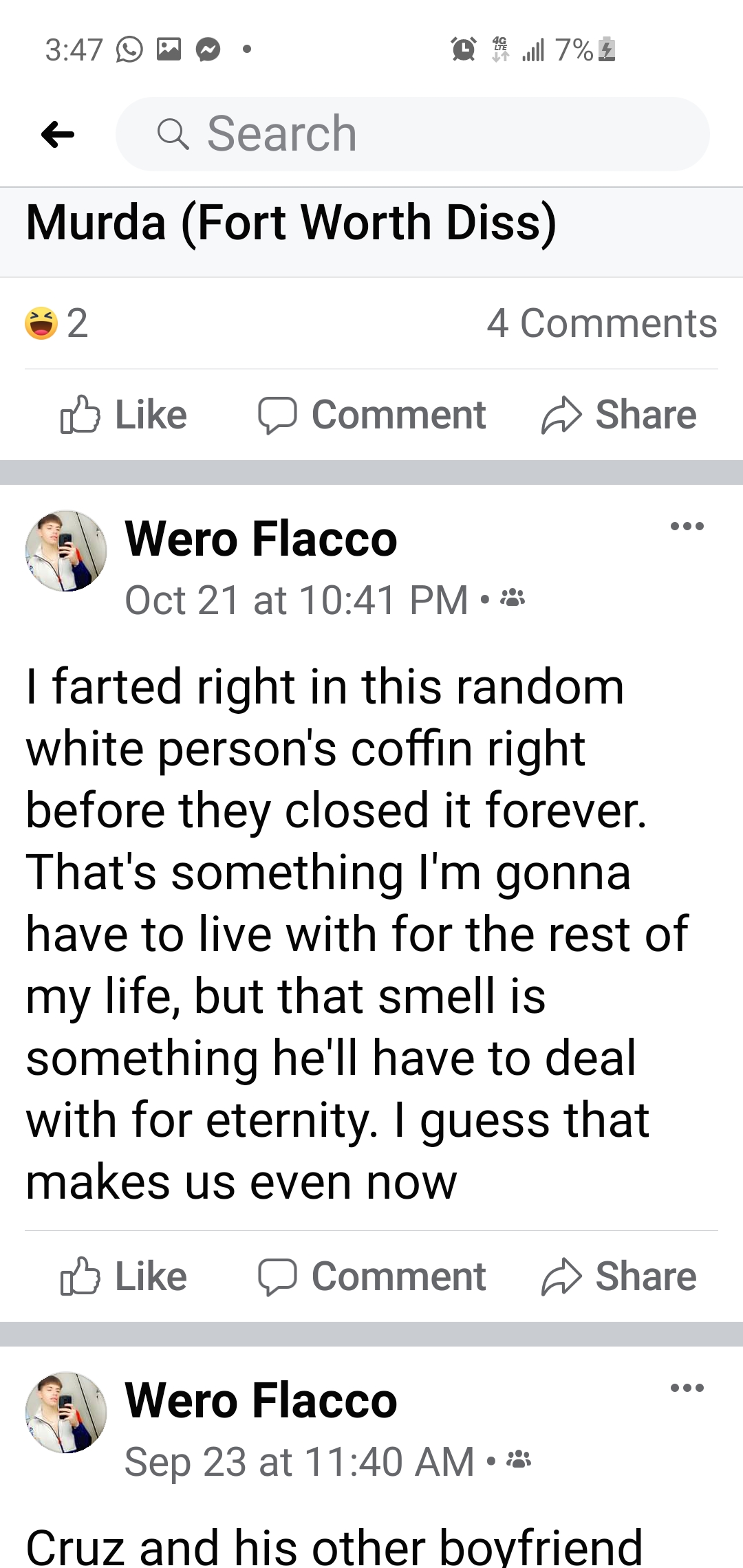Like the coffin post by Wero Flacco
Viewport: 743px width, 1568px height.
click(124, 1276)
